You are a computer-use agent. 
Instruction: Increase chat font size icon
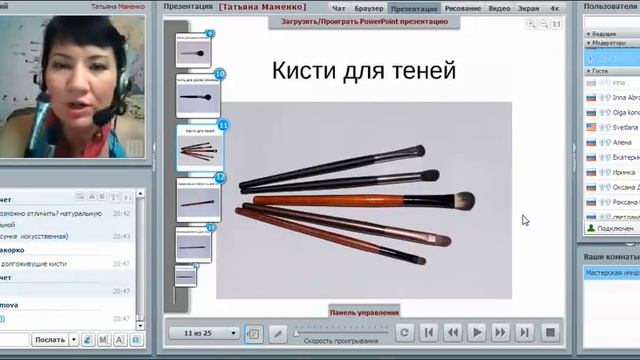pos(115,197)
